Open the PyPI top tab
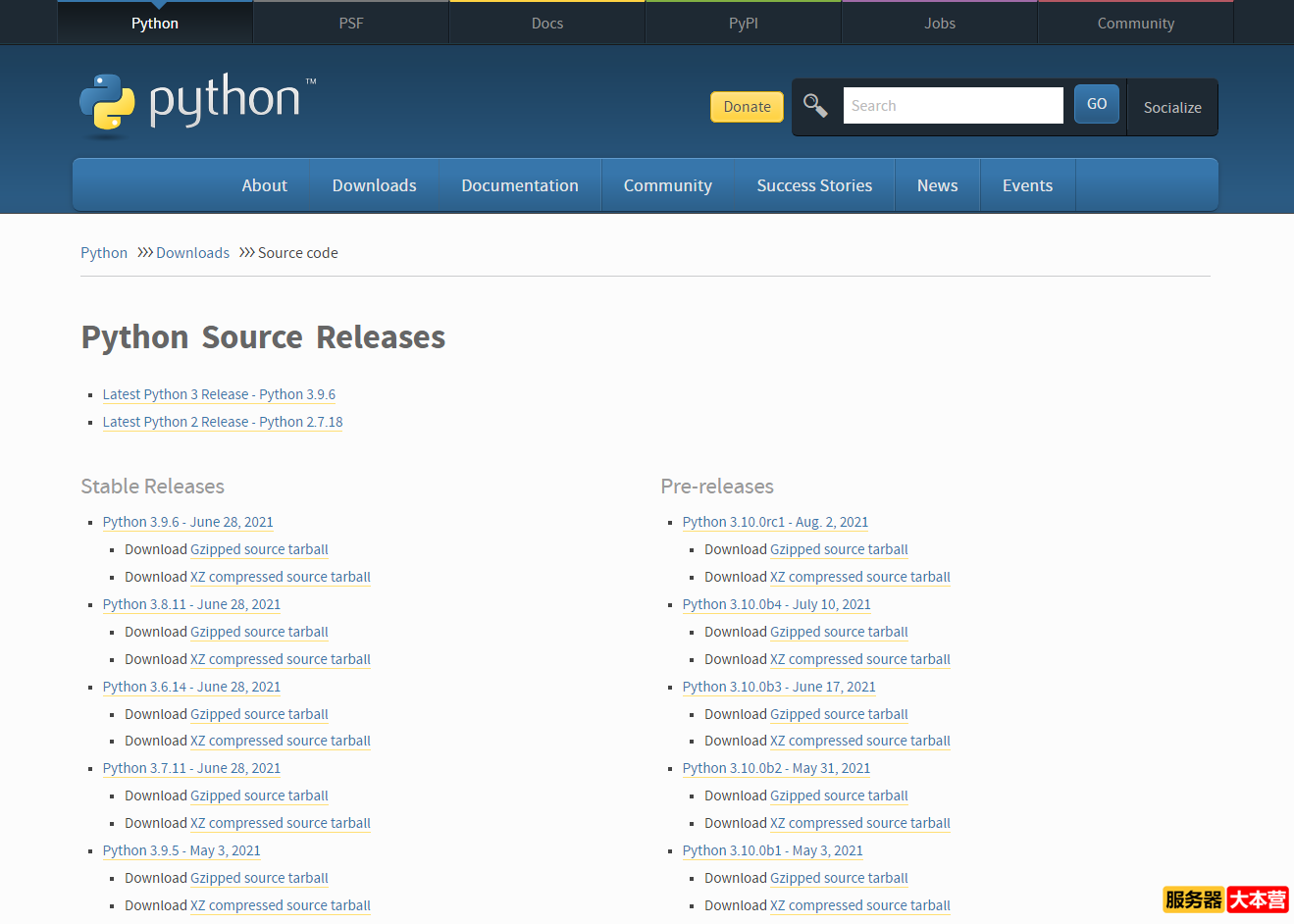 (x=744, y=23)
